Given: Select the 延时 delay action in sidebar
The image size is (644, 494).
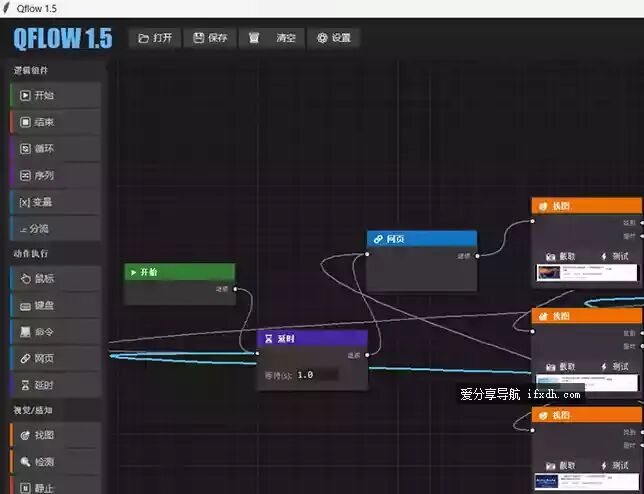Looking at the screenshot, I should 55,385.
